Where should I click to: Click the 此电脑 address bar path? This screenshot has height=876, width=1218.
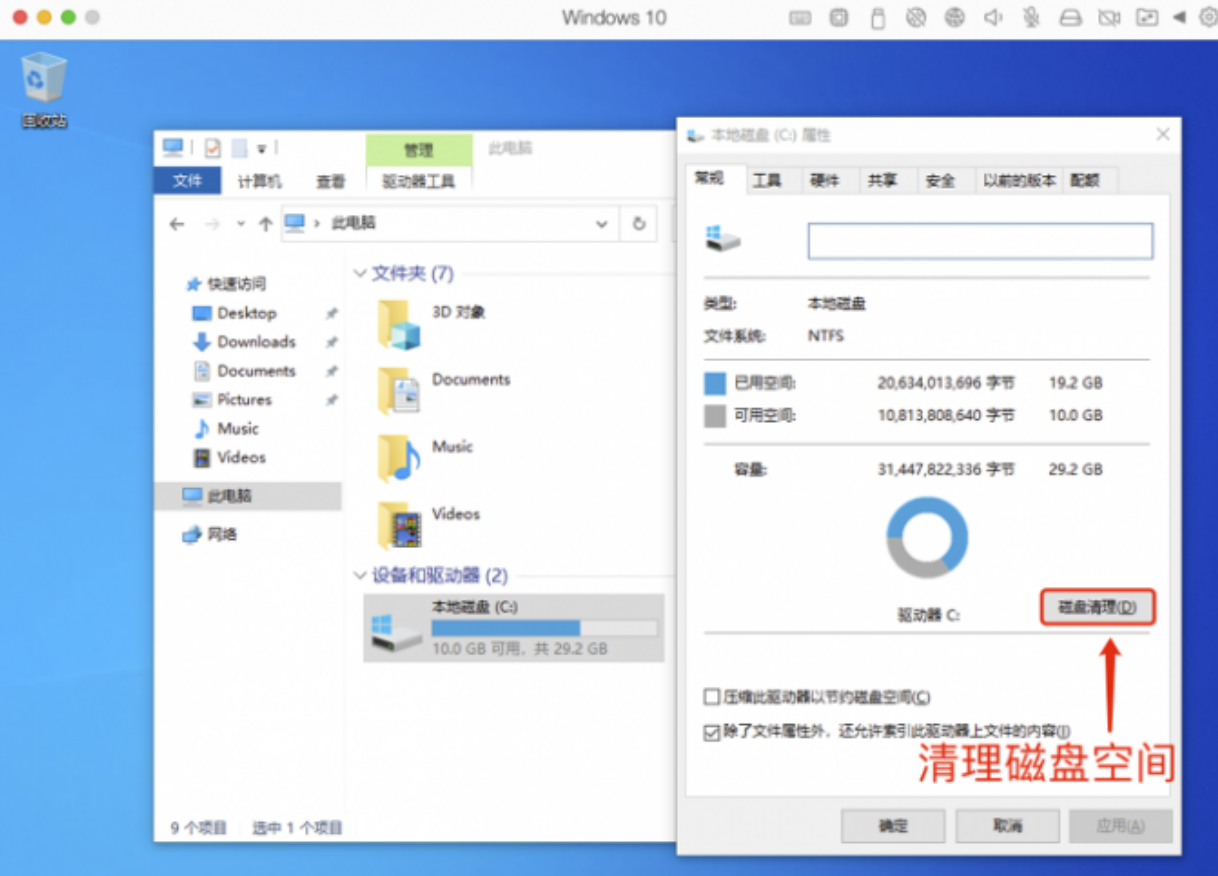(353, 224)
